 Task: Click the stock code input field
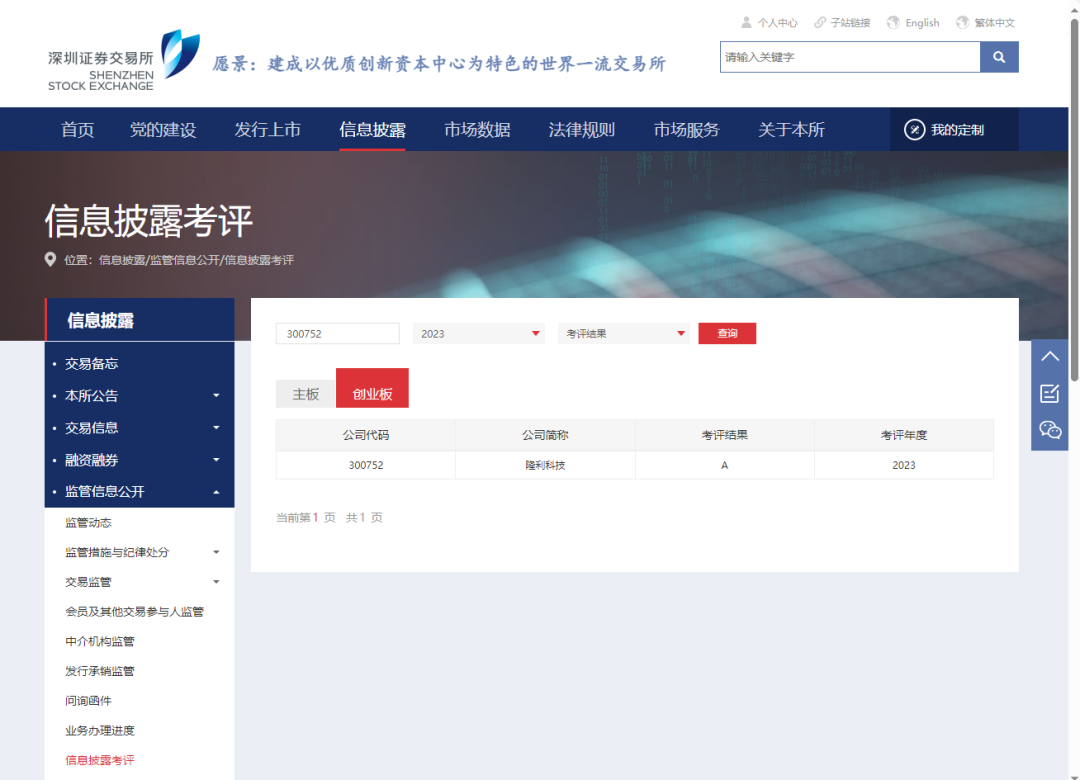pyautogui.click(x=337, y=333)
